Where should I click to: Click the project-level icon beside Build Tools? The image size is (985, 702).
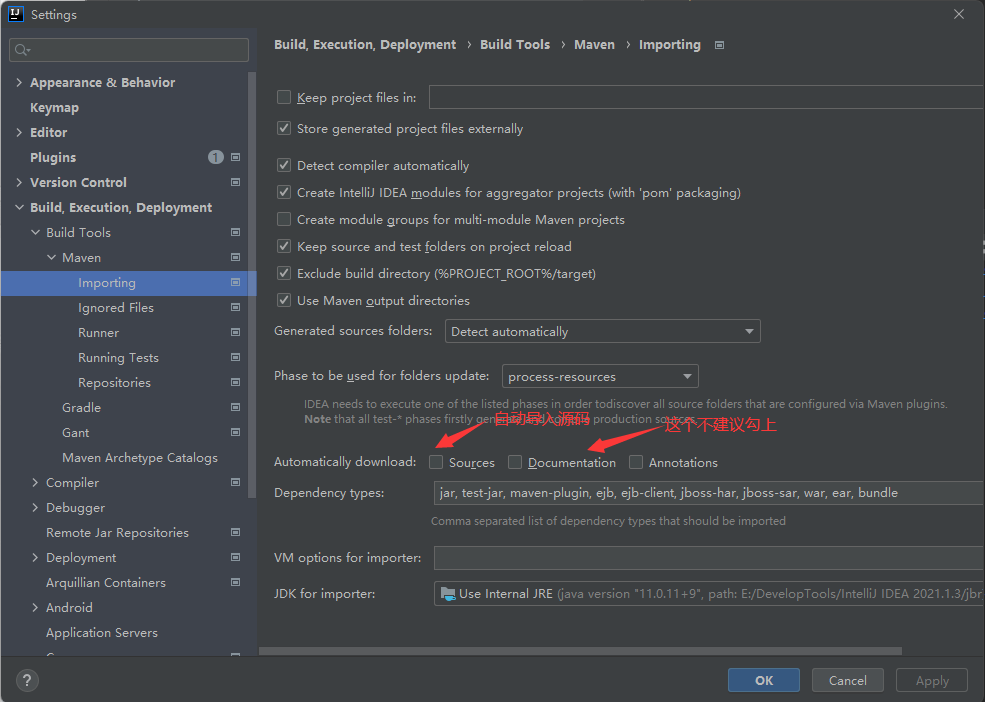pos(236,233)
